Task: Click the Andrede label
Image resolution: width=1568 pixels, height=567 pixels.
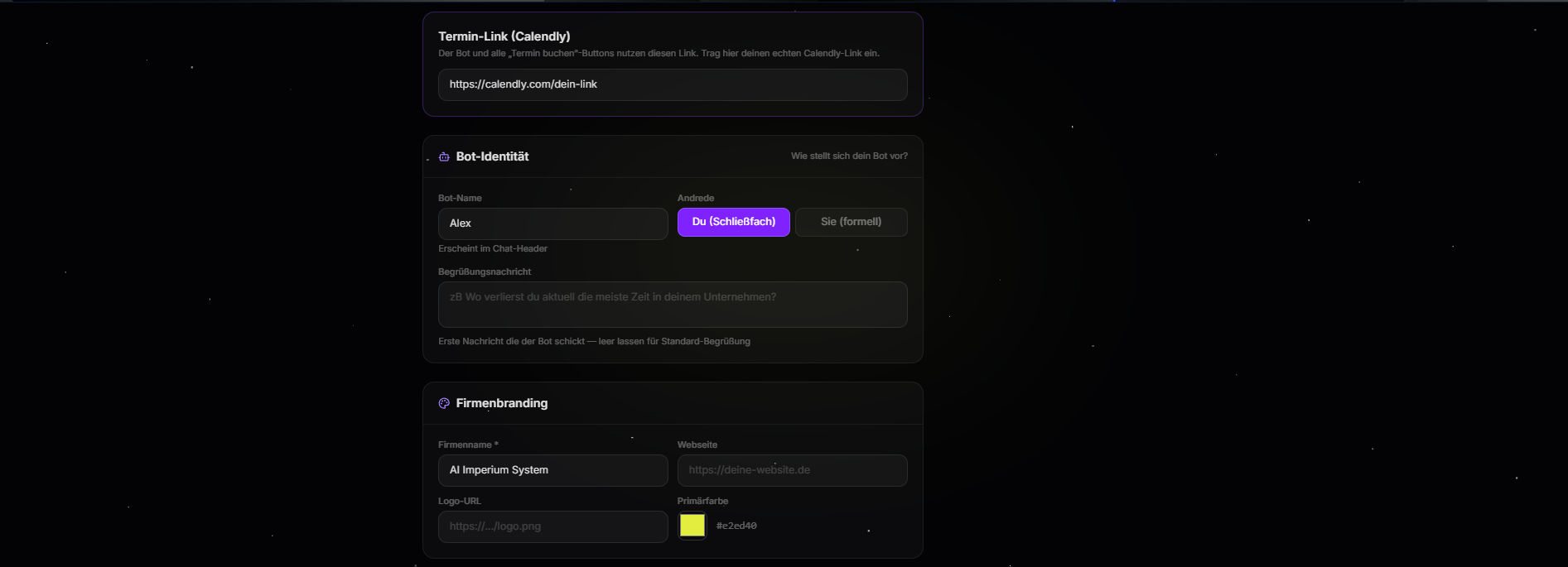Action: click(x=696, y=198)
